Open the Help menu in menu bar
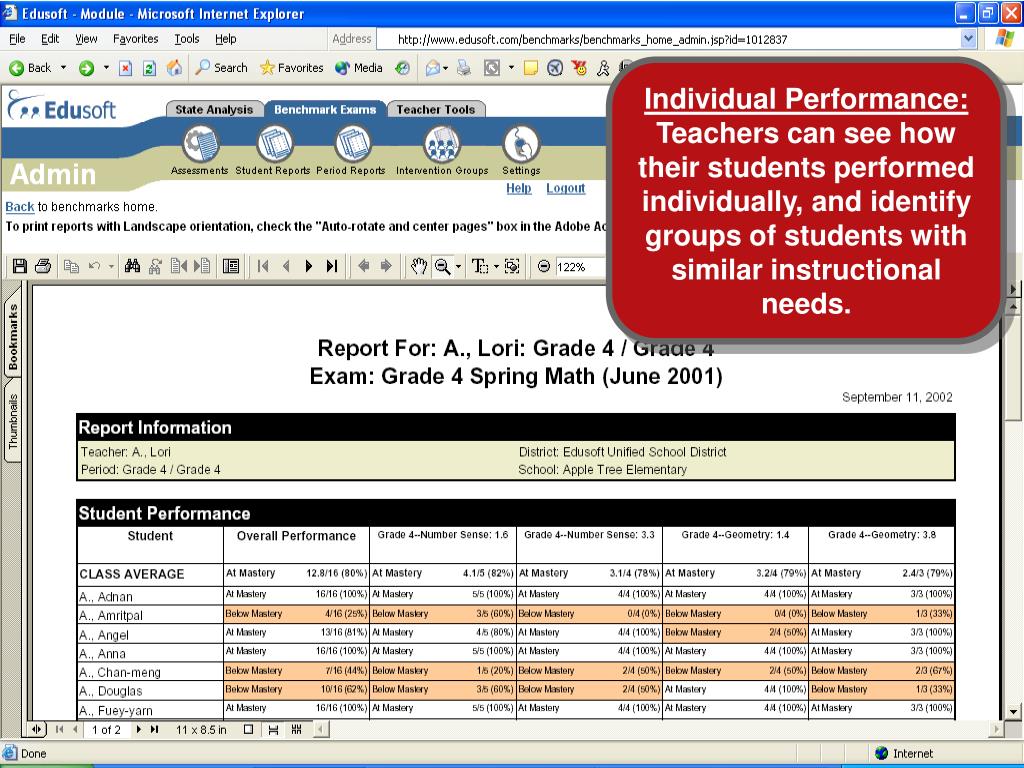1024x768 pixels. click(226, 39)
